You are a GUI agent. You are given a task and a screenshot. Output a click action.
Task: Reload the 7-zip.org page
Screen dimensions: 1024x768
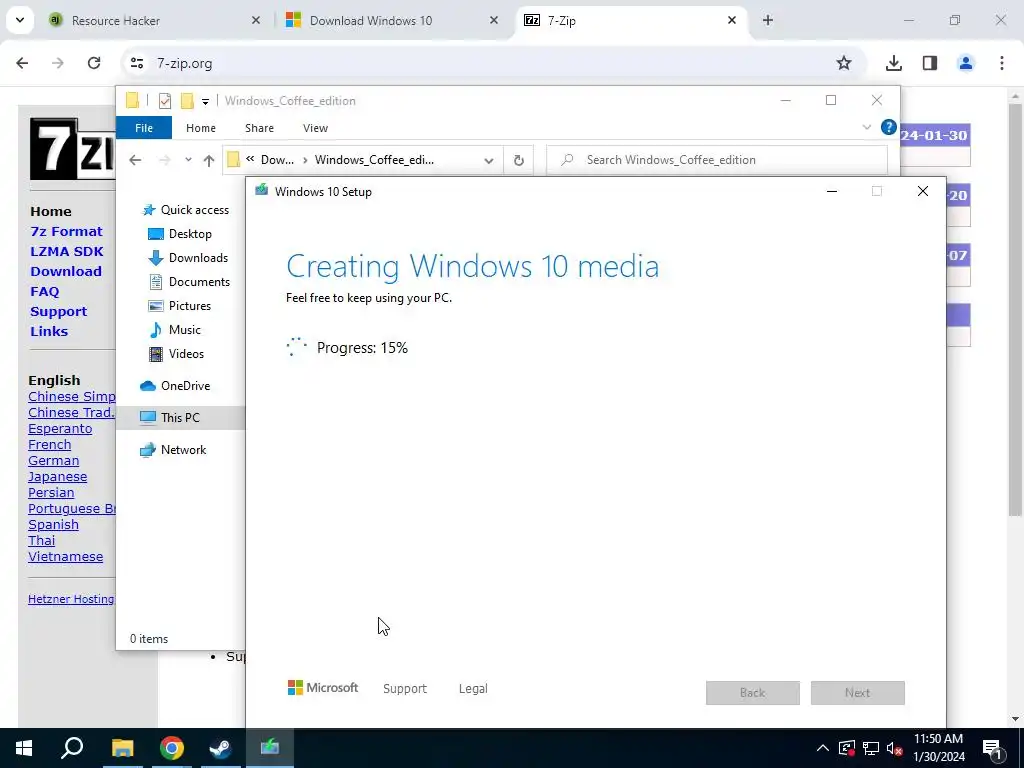[94, 63]
